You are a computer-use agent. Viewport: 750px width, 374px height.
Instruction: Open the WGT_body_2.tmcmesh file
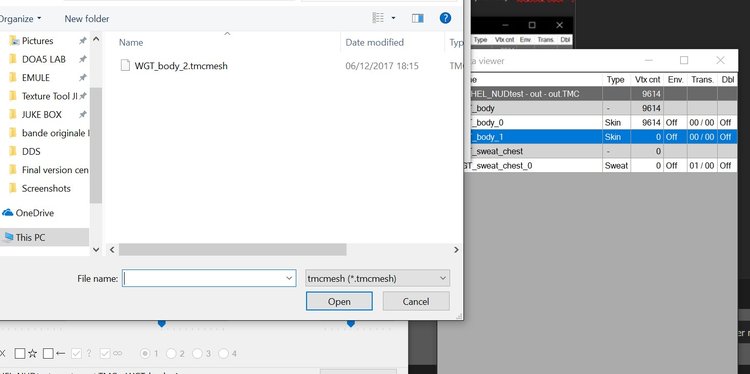point(181,66)
